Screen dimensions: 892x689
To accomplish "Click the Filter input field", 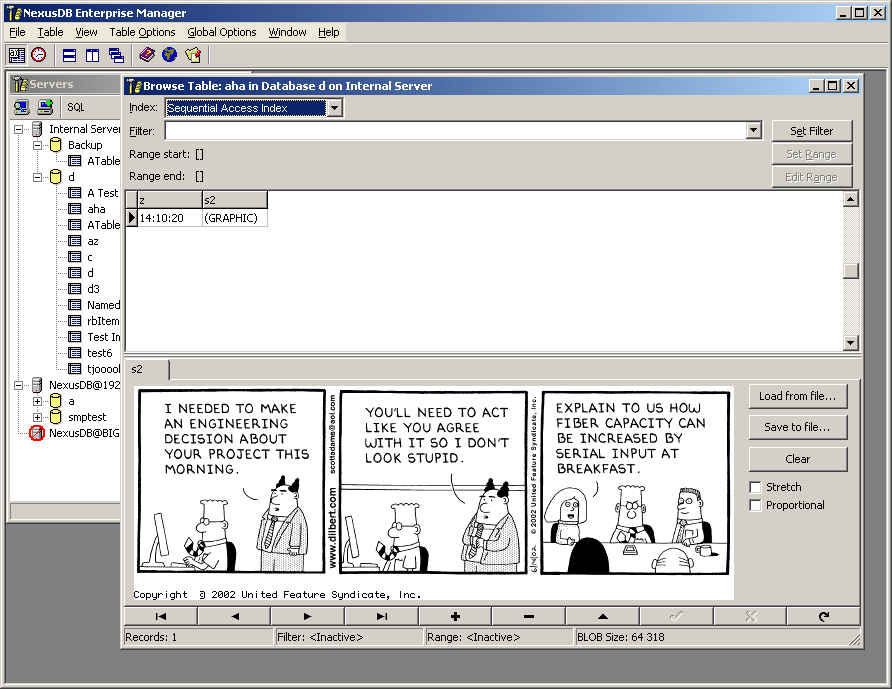I will point(455,130).
